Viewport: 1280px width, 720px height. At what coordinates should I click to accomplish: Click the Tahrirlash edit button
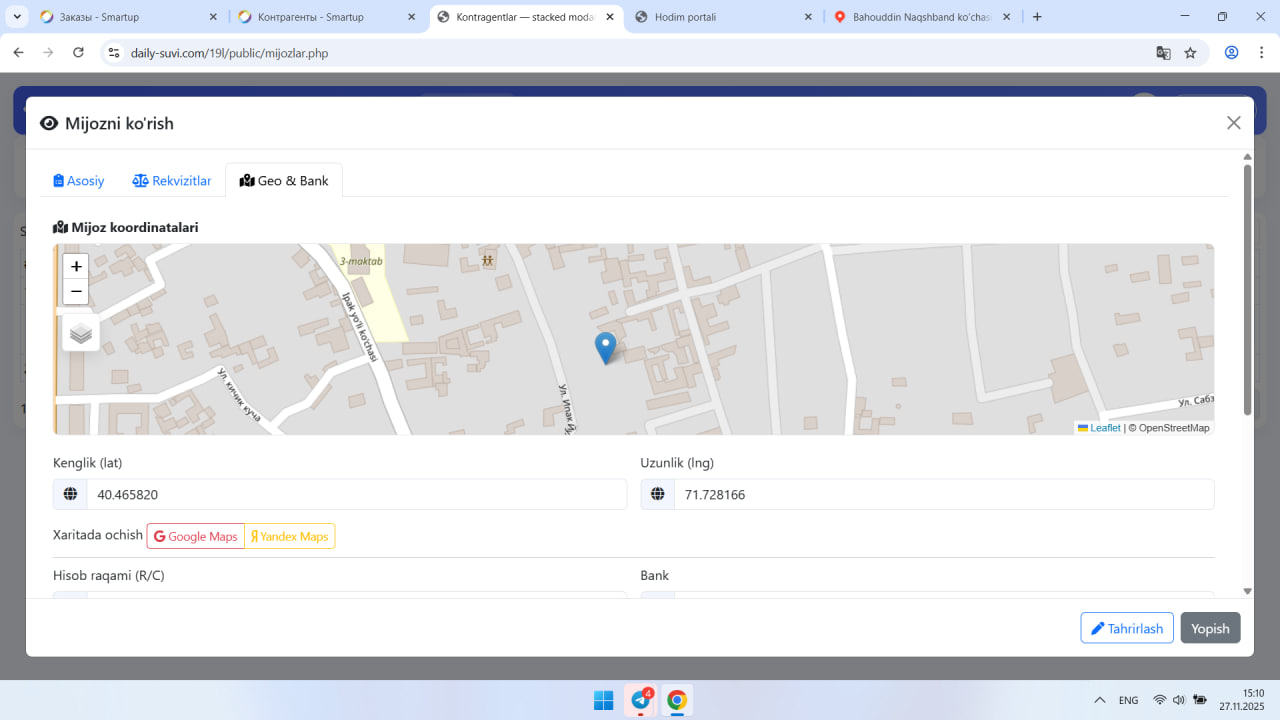pos(1126,628)
